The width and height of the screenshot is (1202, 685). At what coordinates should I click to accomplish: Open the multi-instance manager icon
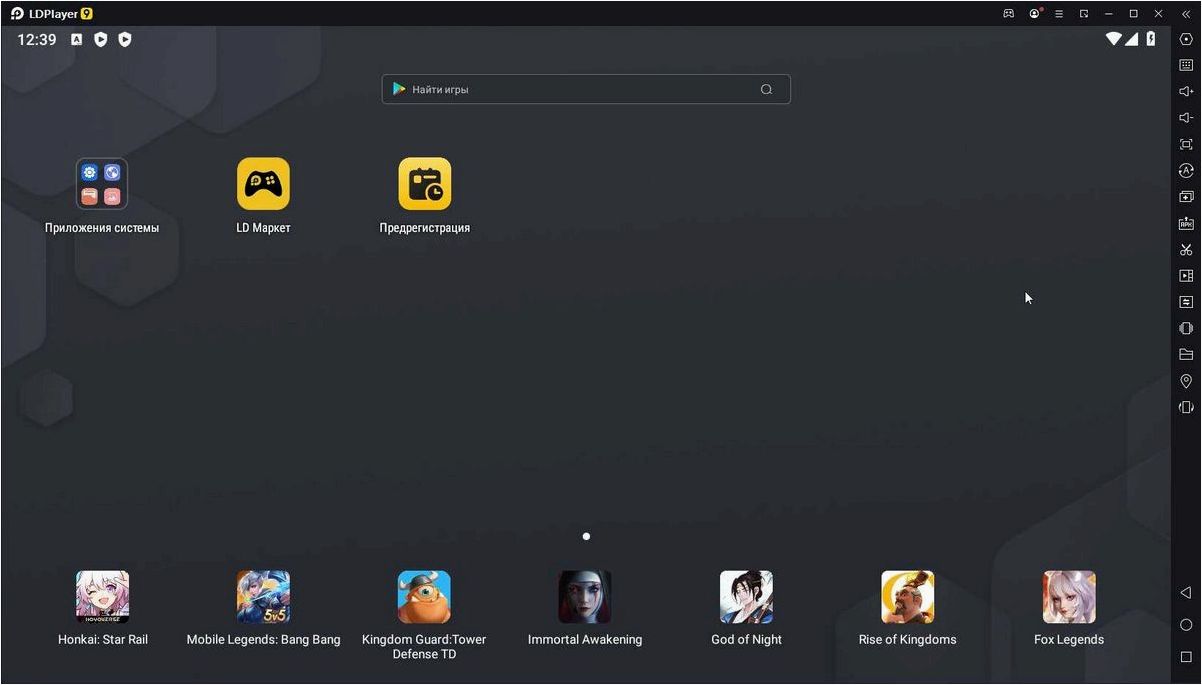pyautogui.click(x=1186, y=197)
